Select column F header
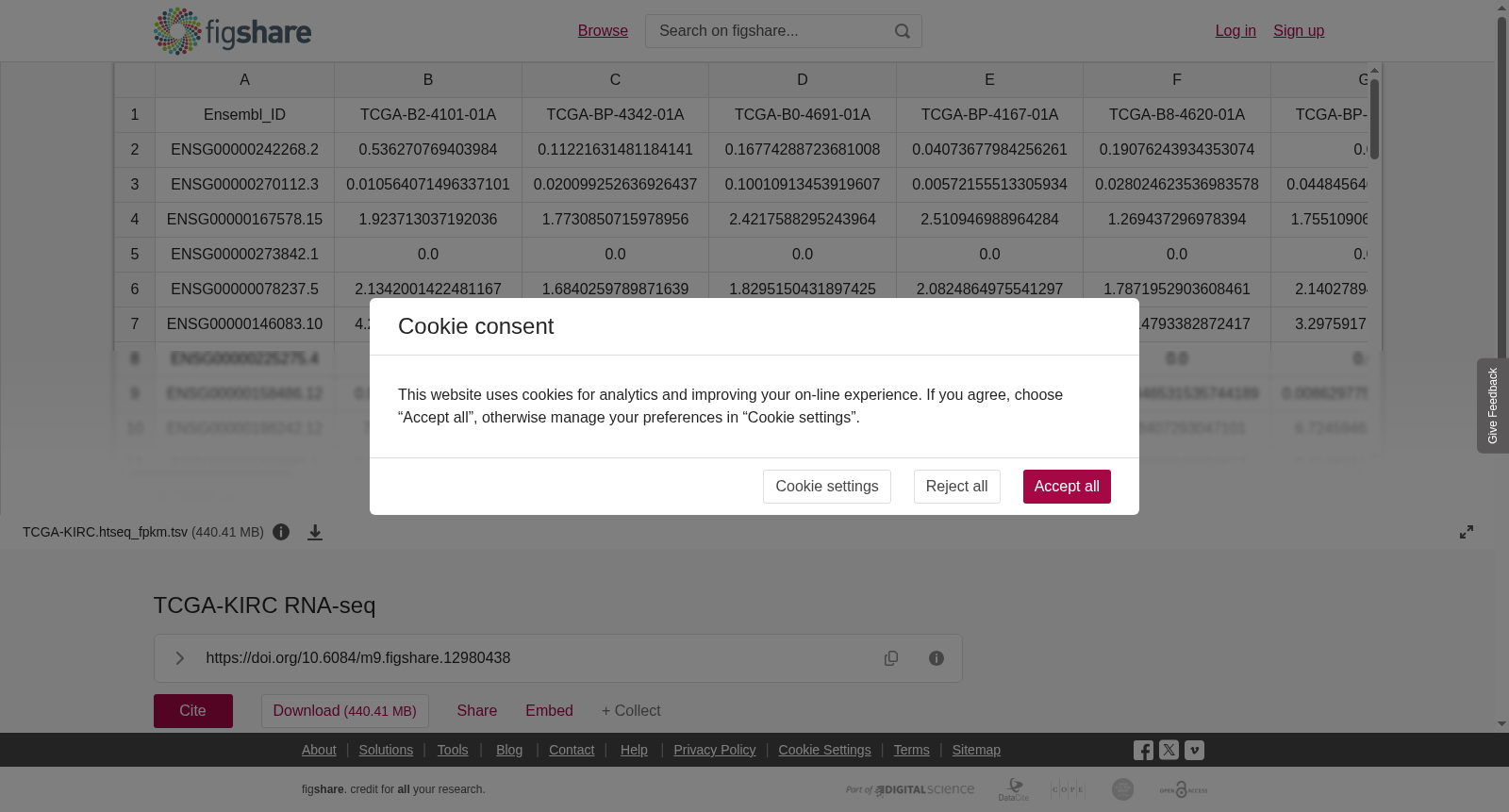 (1177, 80)
